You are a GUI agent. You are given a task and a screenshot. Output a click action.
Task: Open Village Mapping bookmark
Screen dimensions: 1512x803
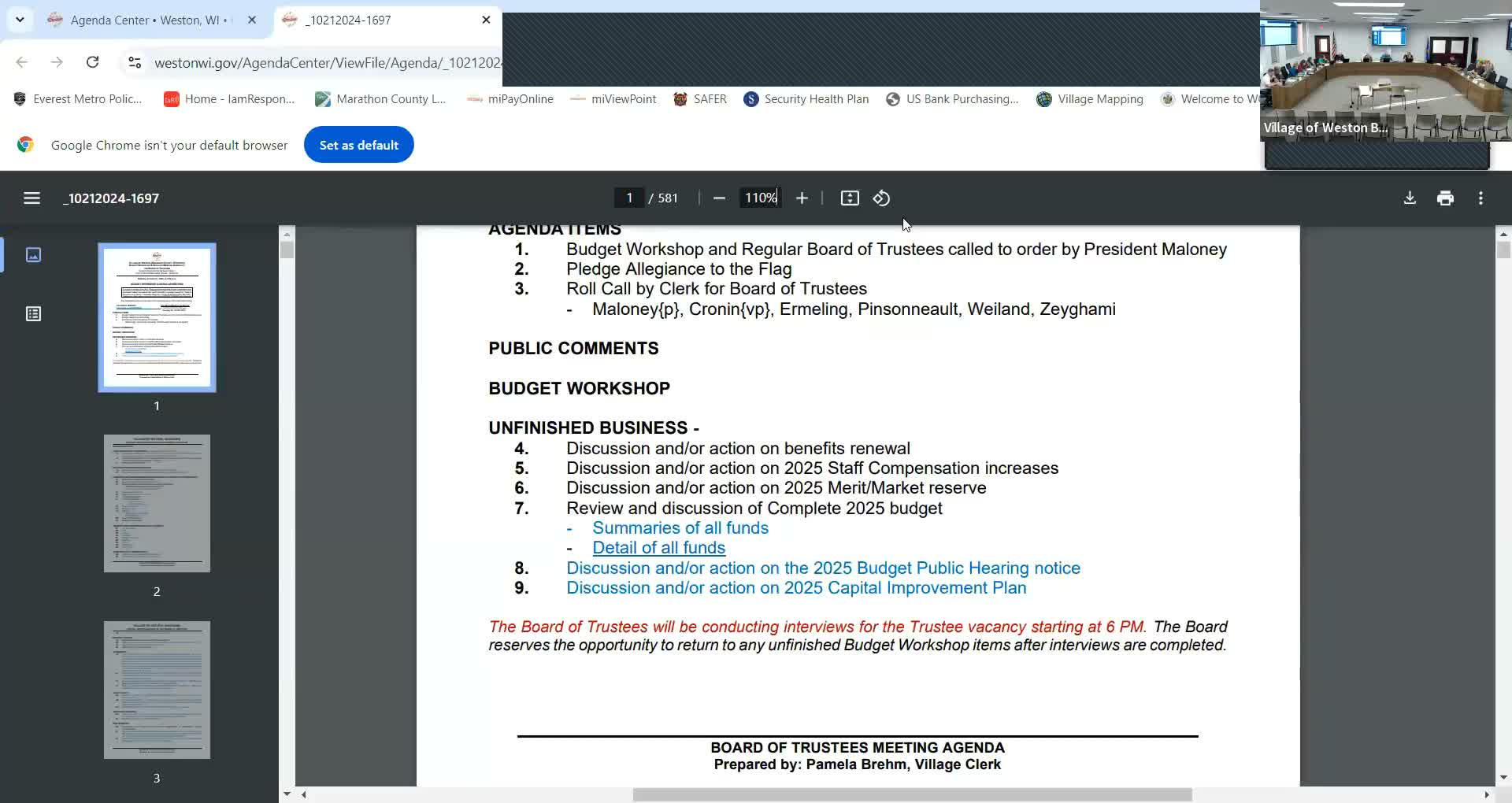click(1090, 99)
